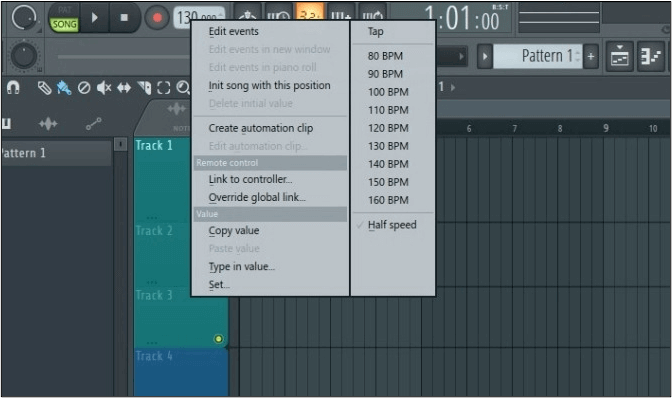Viewport: 672px width, 398px height.
Task: Select Track 2 header
Action: 162,254
